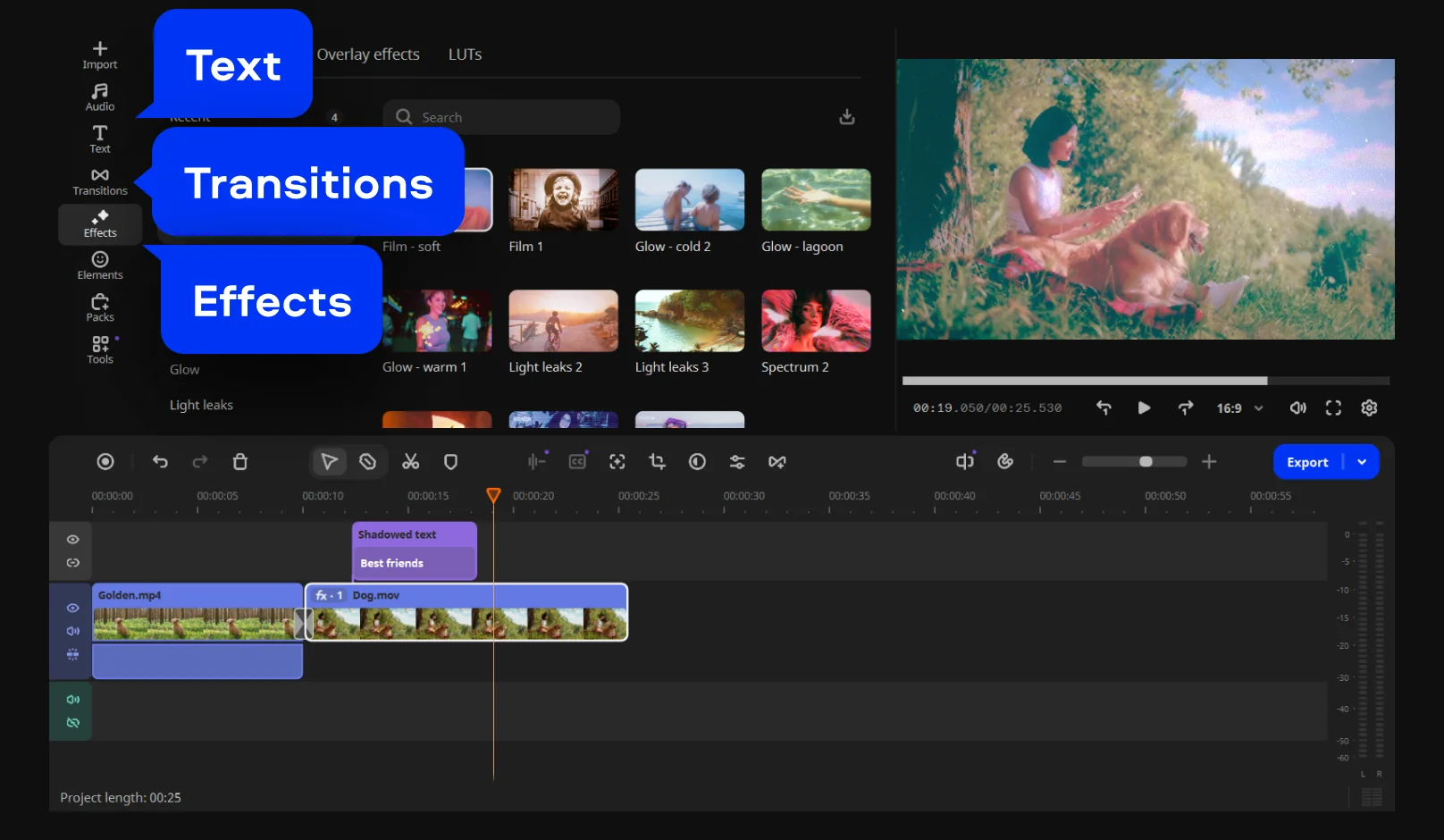
Task: Hide the text track with eye icon
Action: tap(73, 540)
